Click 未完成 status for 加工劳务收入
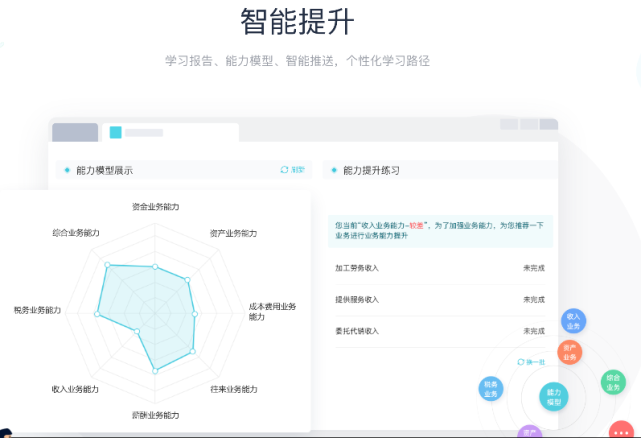This screenshot has width=641, height=438. tap(533, 268)
